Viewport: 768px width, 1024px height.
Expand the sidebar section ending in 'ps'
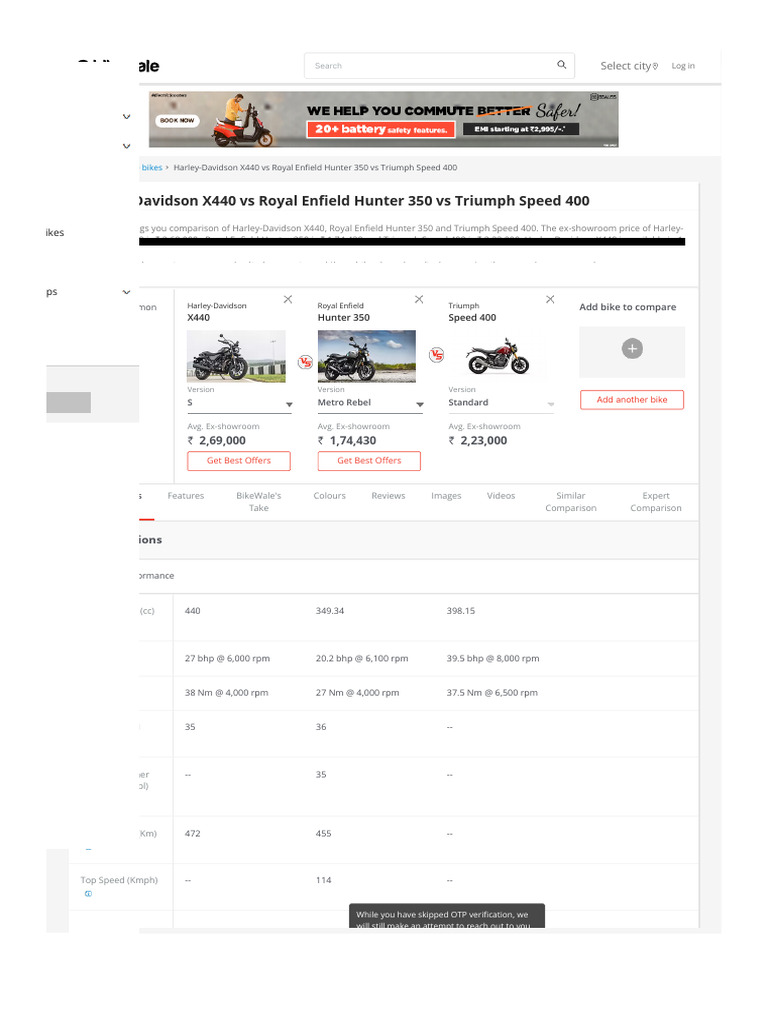pyautogui.click(x=126, y=292)
